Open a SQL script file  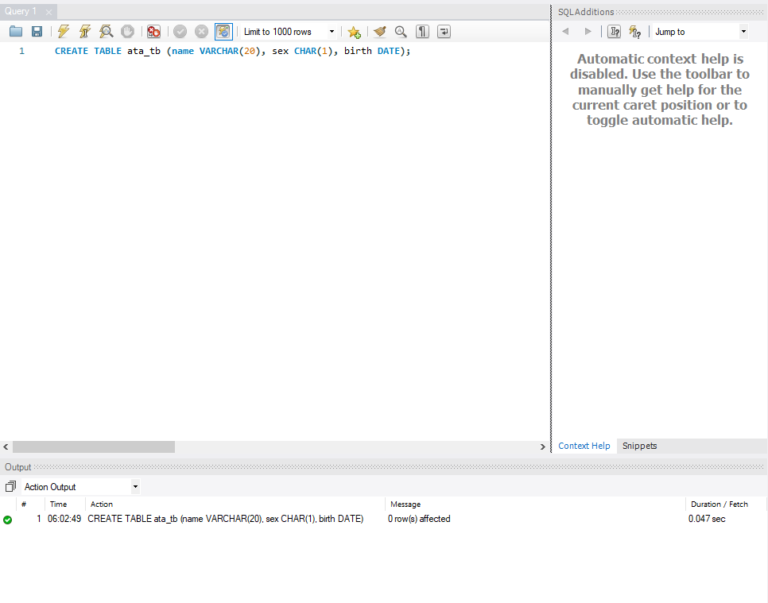pos(16,32)
